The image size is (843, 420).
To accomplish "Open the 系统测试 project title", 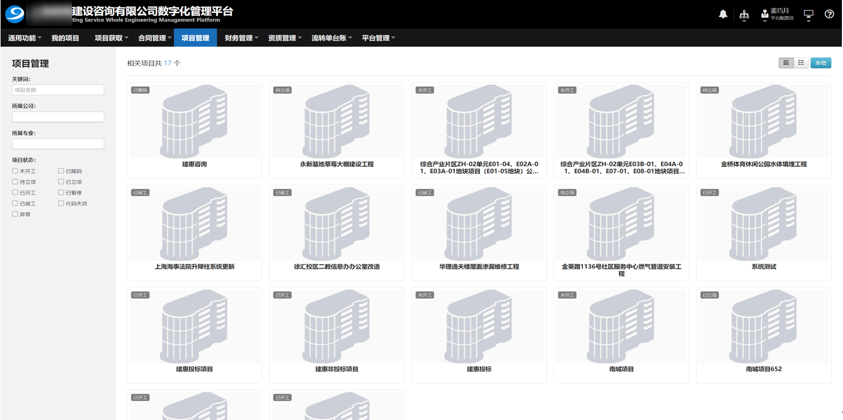I will [x=764, y=267].
